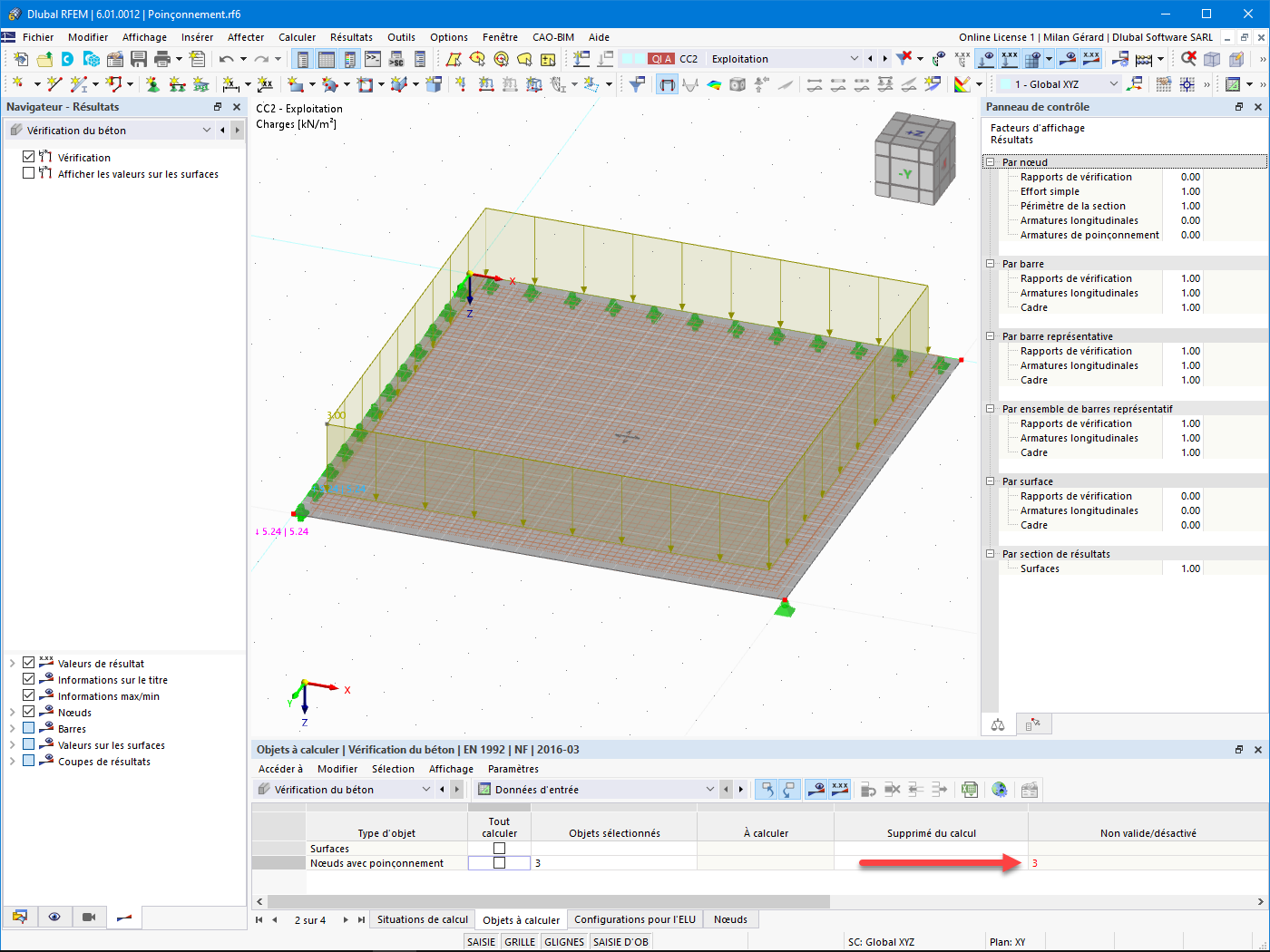Screen dimensions: 1270x952
Task: Open control panel balance scale tab
Action: click(x=998, y=724)
